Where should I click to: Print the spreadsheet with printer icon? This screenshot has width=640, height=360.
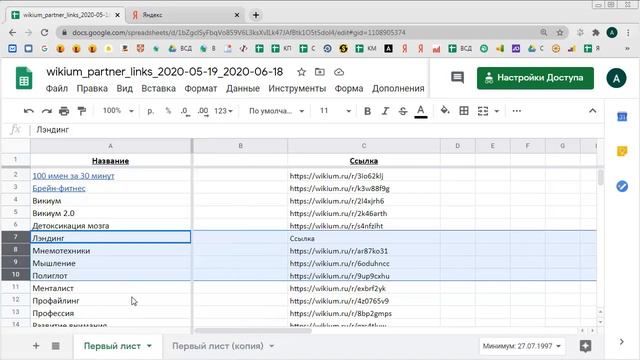64,111
